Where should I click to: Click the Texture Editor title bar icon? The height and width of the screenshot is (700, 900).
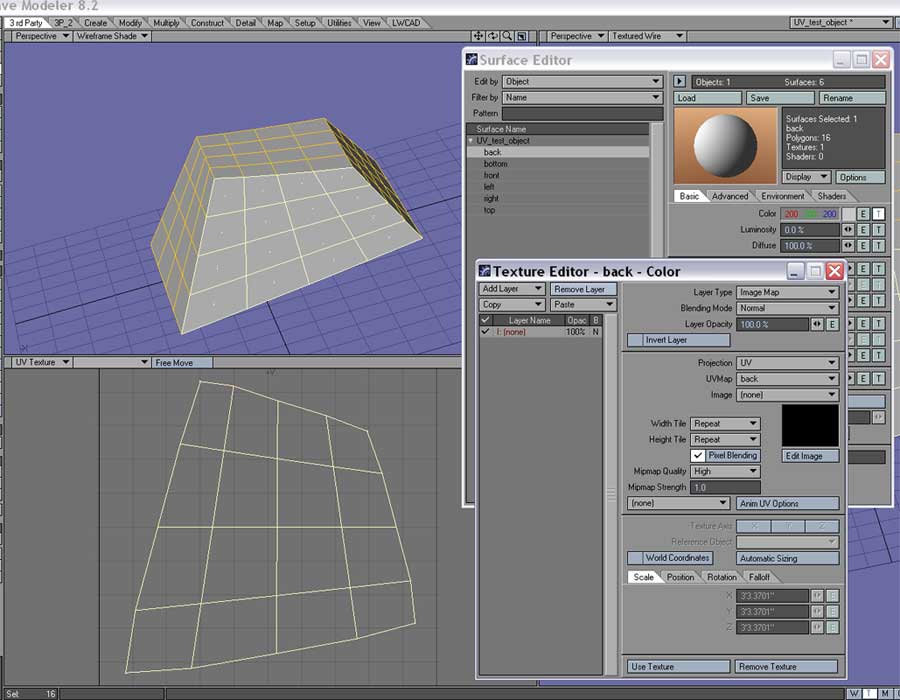click(485, 271)
